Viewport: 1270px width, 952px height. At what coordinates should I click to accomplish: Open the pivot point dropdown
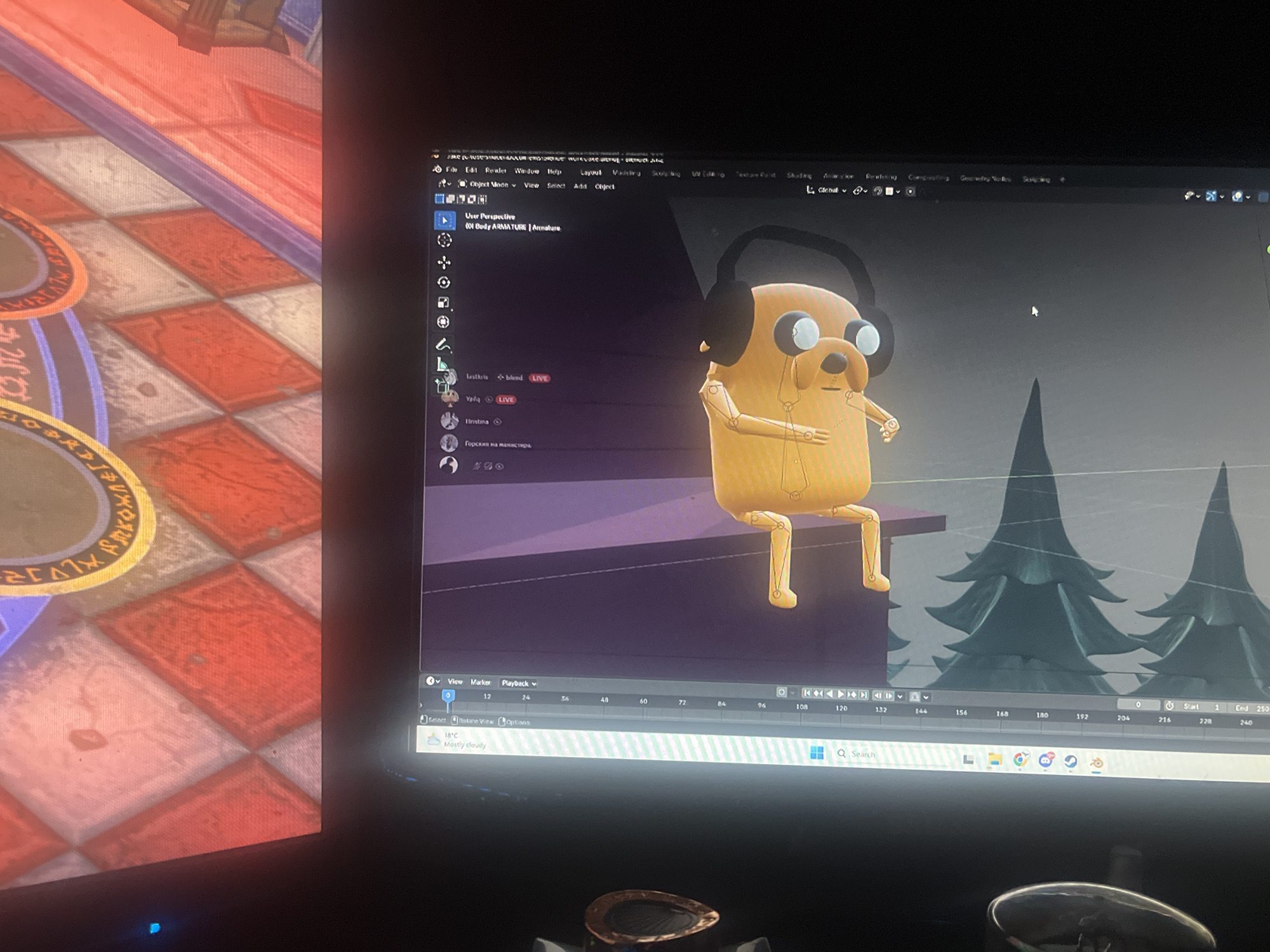[x=860, y=190]
